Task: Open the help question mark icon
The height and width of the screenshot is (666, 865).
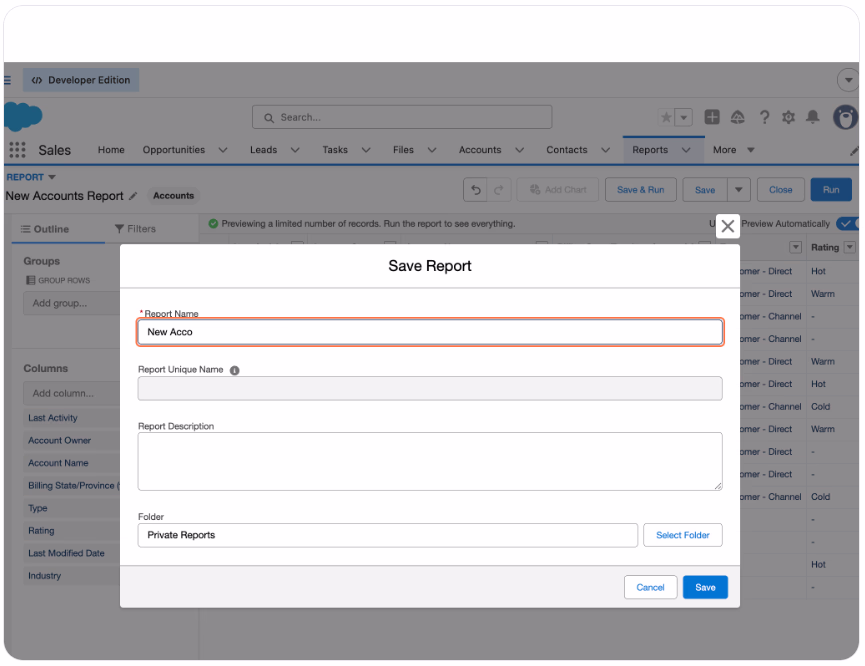Action: click(764, 117)
